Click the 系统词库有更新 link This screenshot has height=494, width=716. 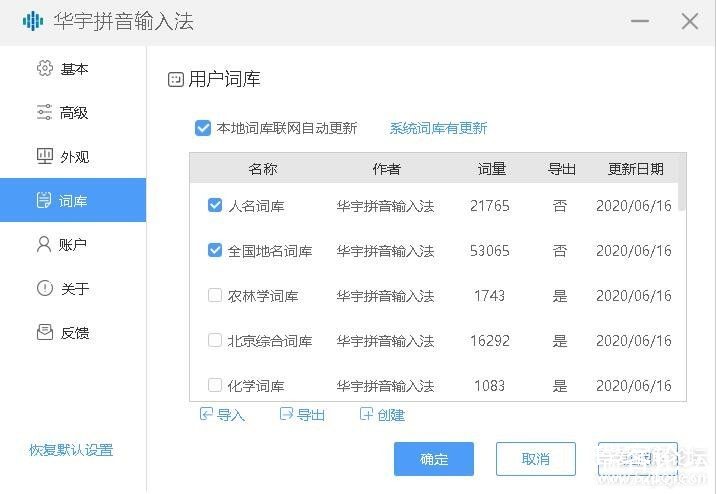pyautogui.click(x=438, y=128)
